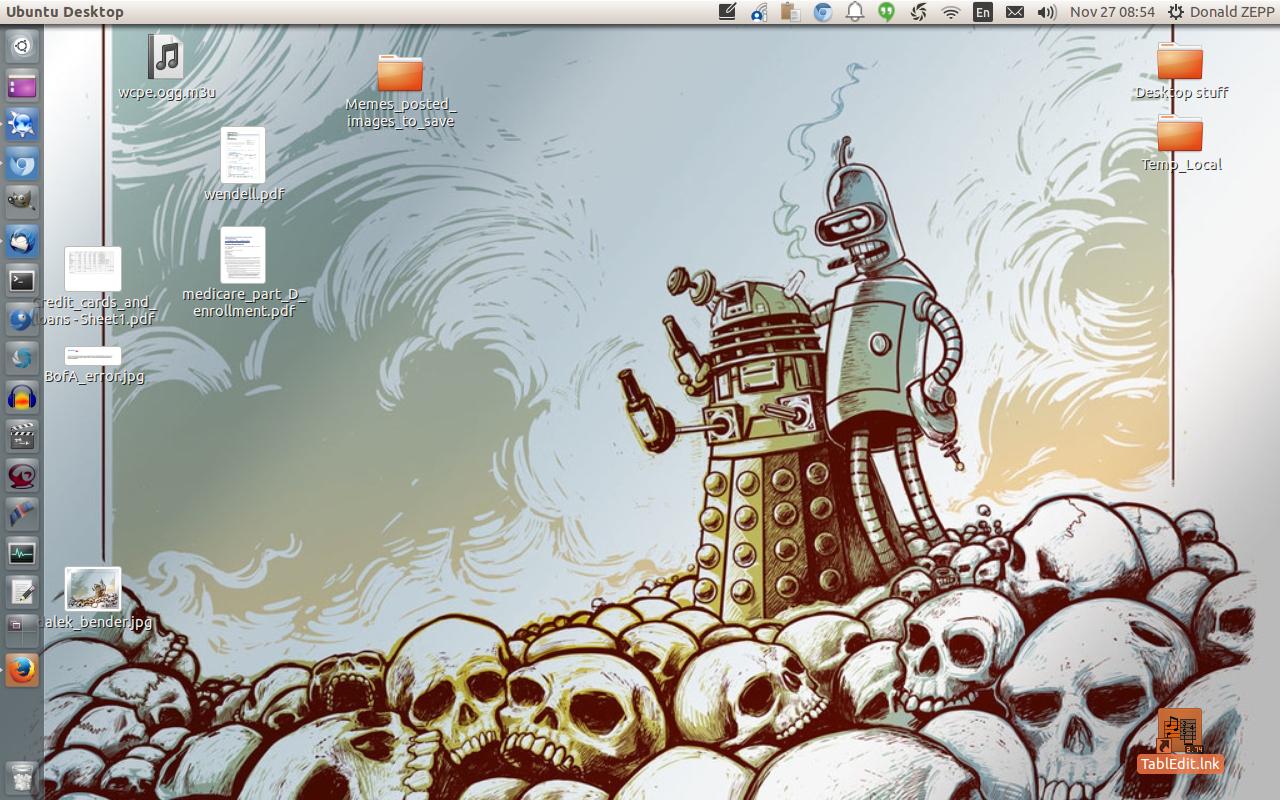1280x800 pixels.
Task: Open the Trash in the launcher
Action: 22,776
